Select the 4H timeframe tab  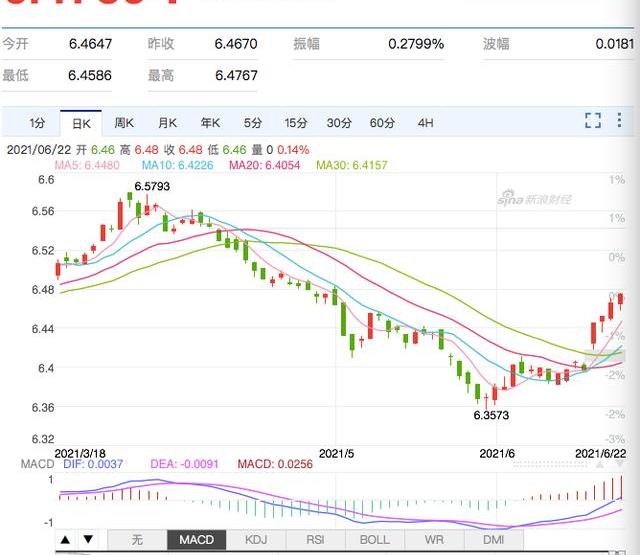(426, 123)
